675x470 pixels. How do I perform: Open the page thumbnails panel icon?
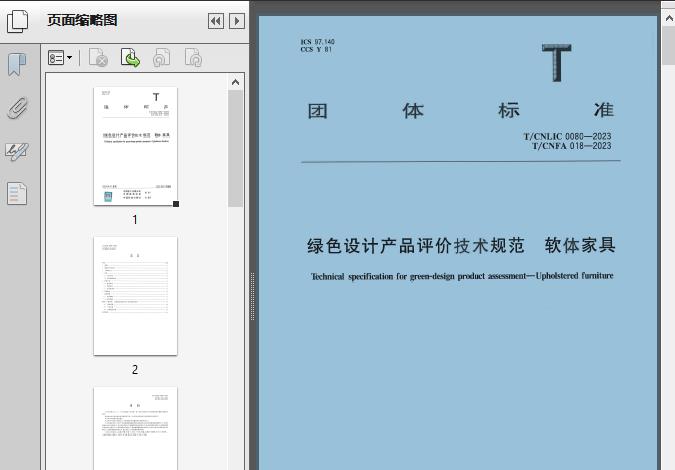17,21
